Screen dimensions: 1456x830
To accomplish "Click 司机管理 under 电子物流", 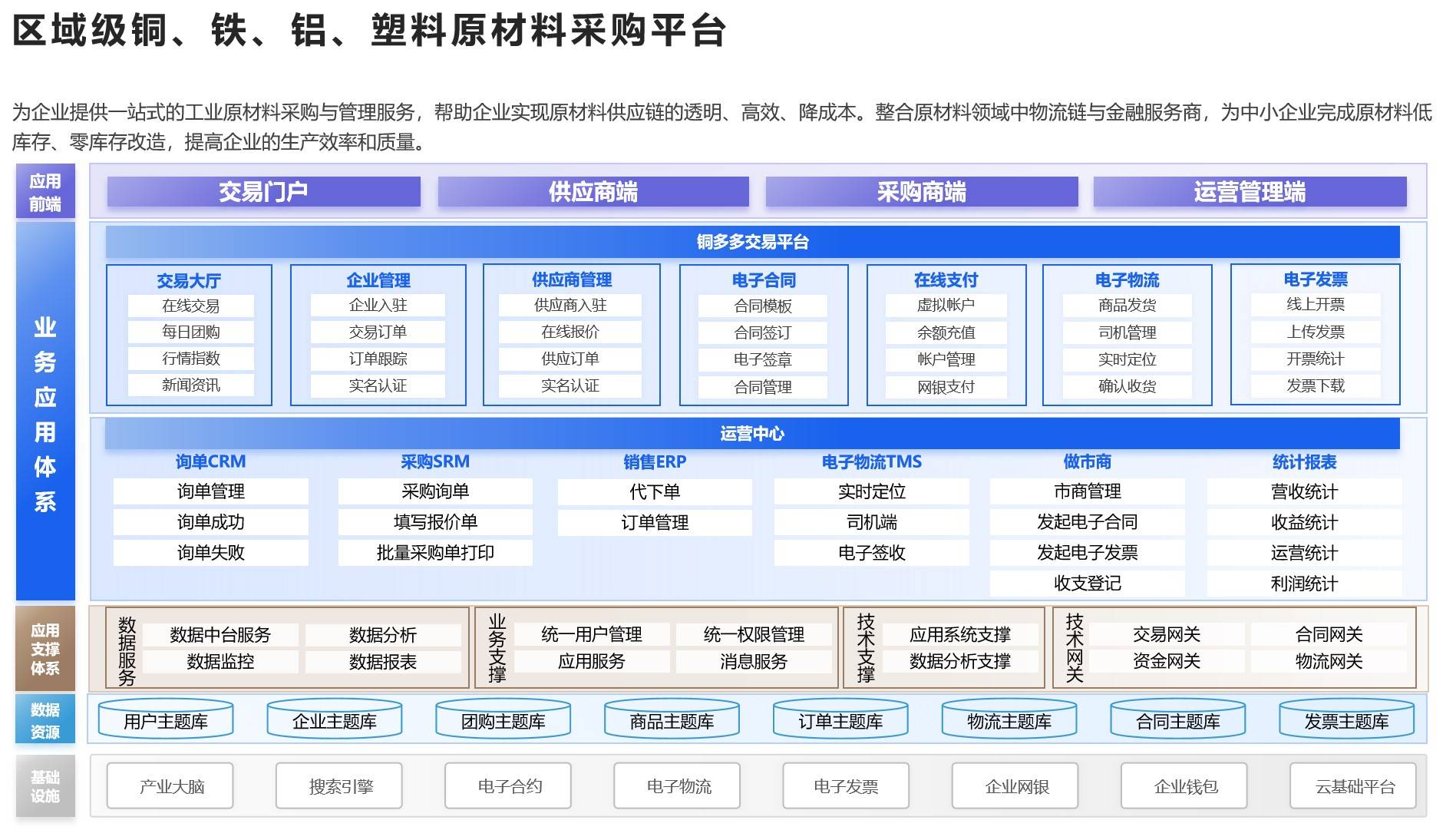I will 1127,332.
